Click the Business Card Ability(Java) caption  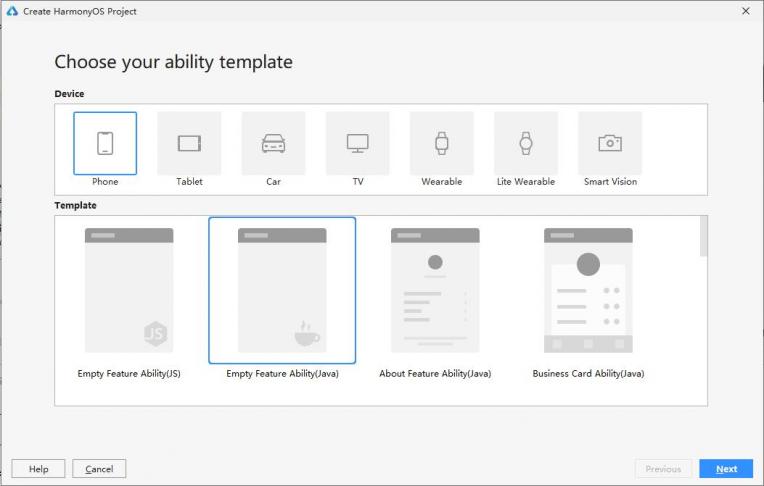(x=588, y=373)
